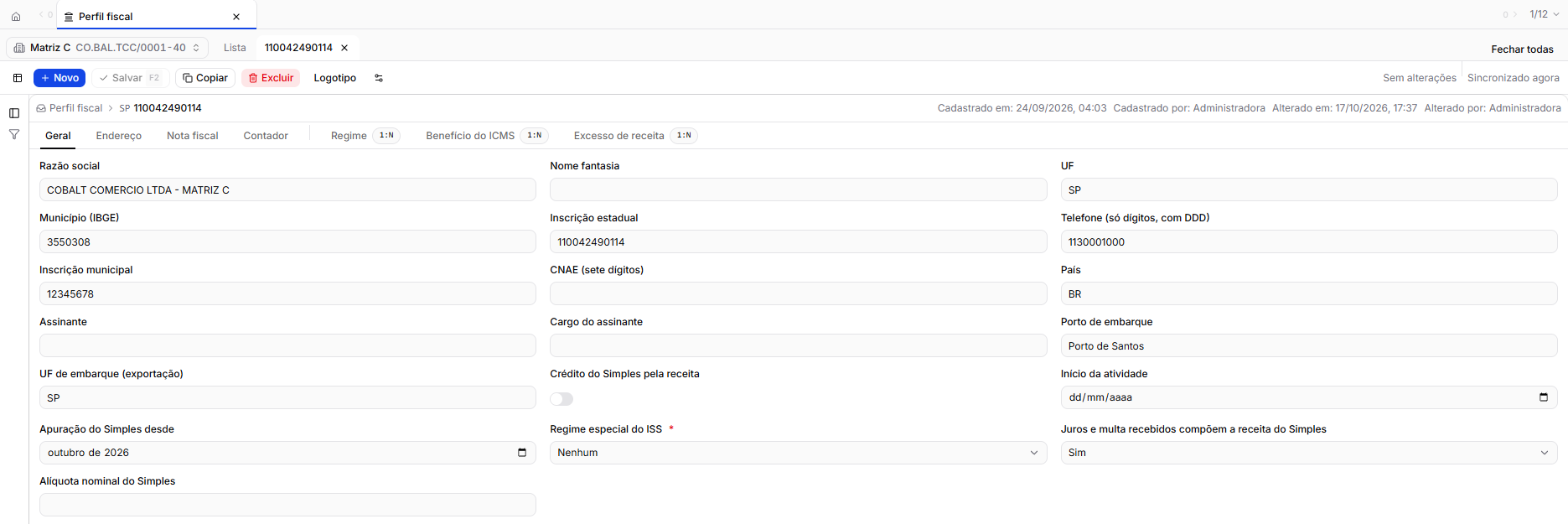This screenshot has width=1568, height=524.
Task: Open the Benefício do ICMS tab
Action: coord(487,135)
